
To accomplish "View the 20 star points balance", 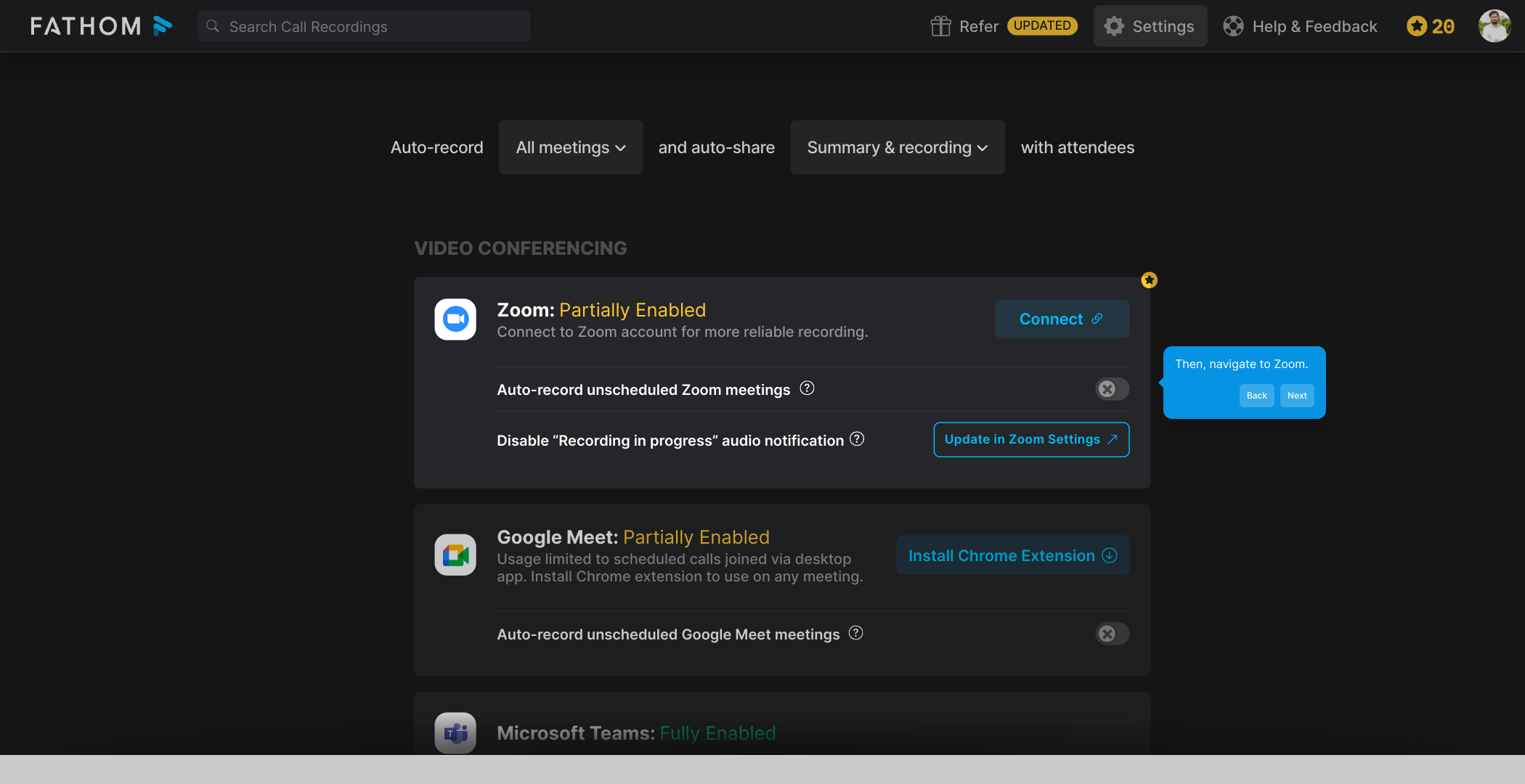I will coord(1431,26).
